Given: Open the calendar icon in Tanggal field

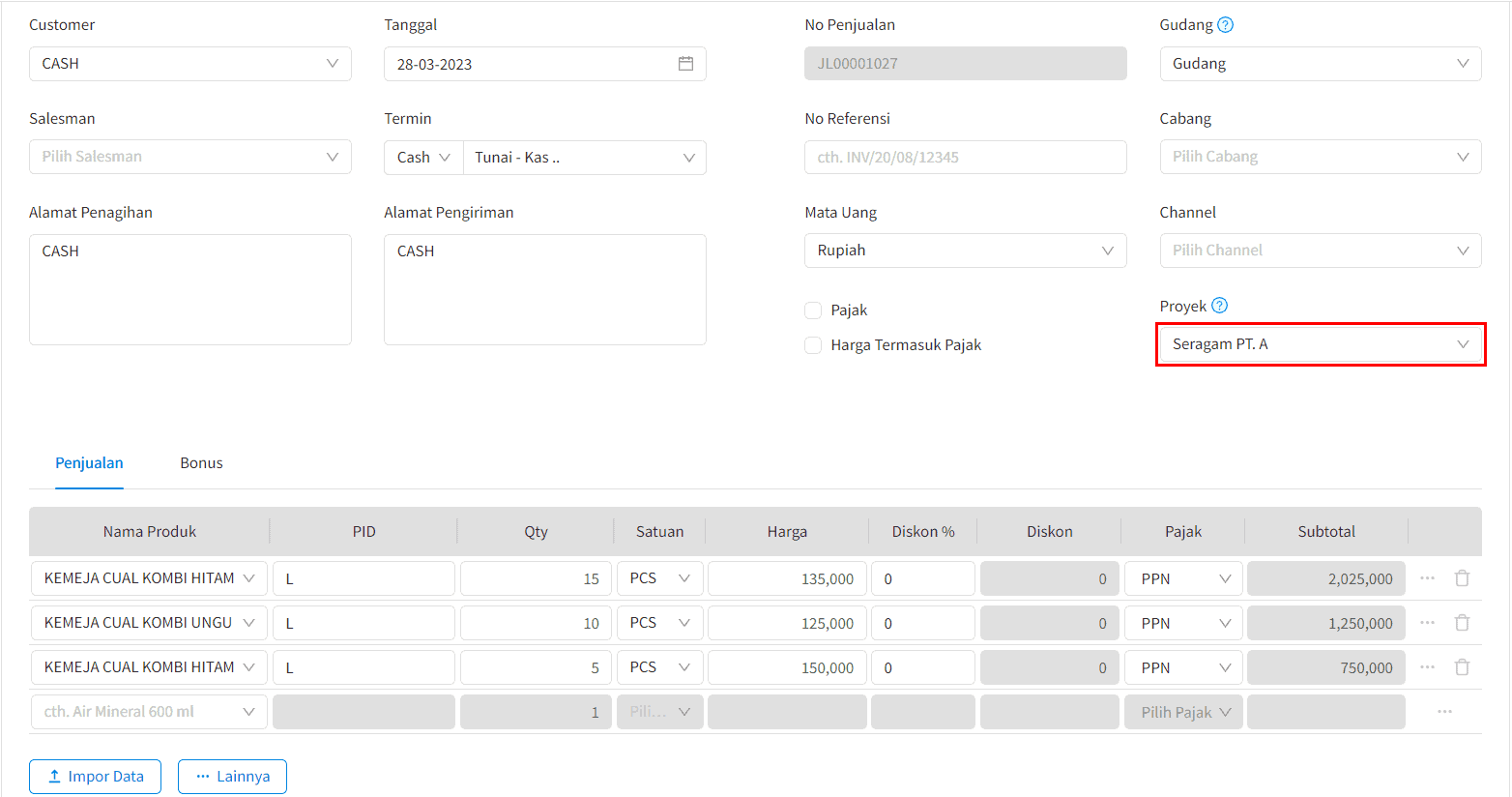Looking at the screenshot, I should tap(685, 64).
